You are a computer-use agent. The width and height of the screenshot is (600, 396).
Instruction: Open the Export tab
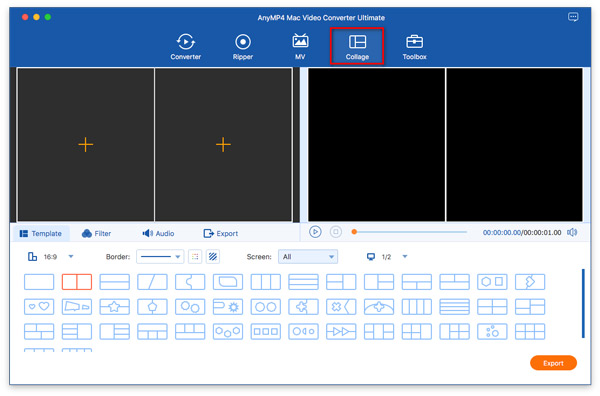(221, 233)
